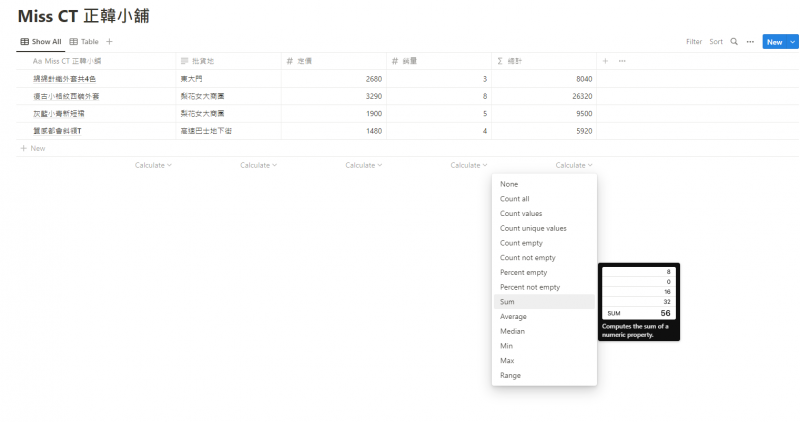Open column options three-dot icon in header
Viewport: 800px width, 422px height.
[x=622, y=61]
